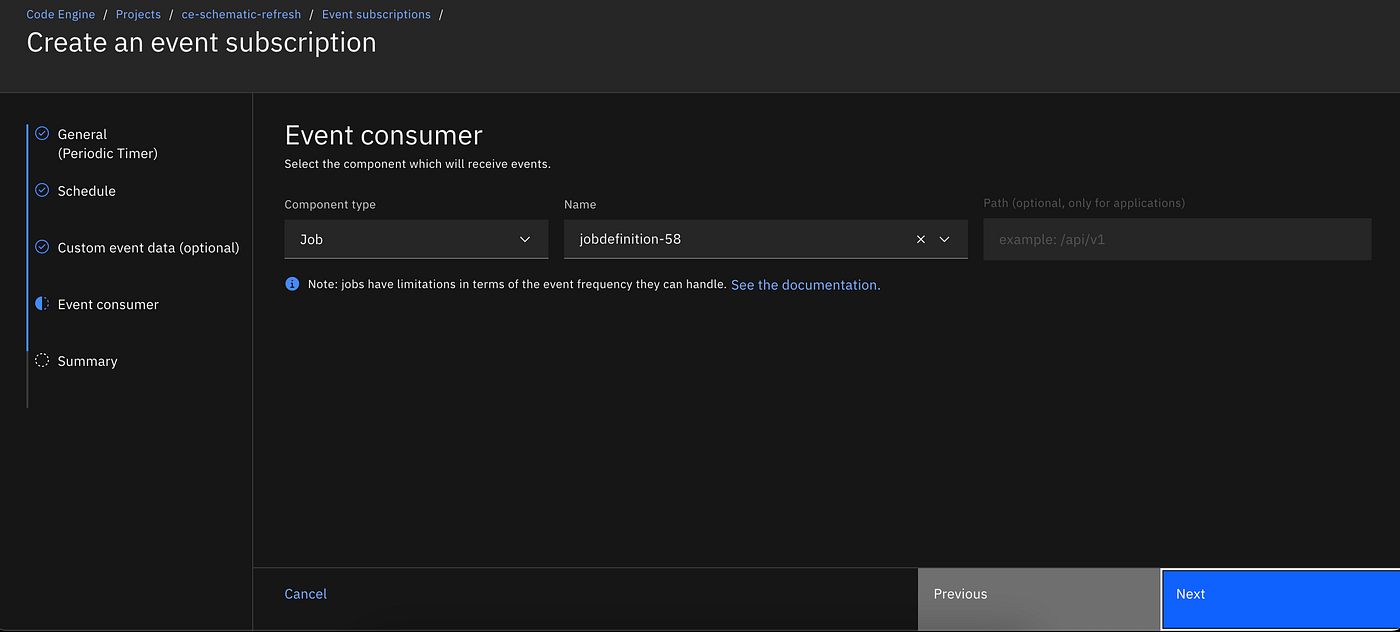
Task: Open the Custom event data step
Action: (148, 248)
